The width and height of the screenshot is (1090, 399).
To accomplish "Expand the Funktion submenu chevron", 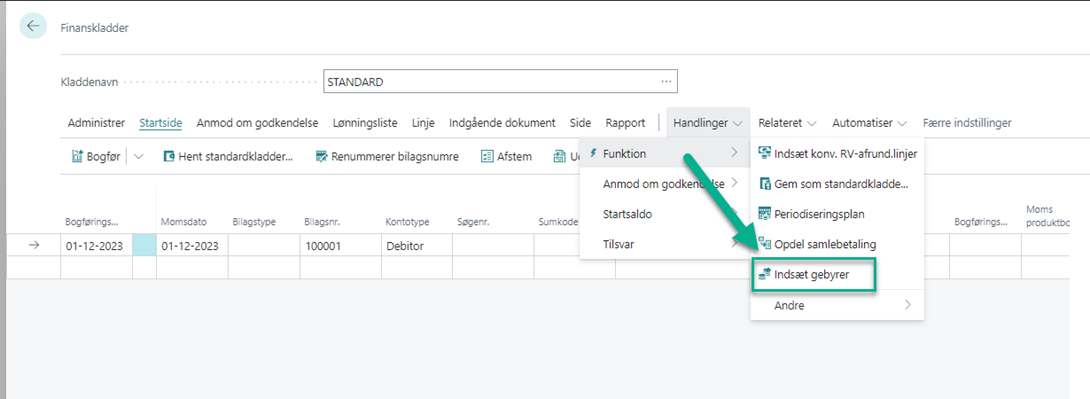I will click(735, 153).
